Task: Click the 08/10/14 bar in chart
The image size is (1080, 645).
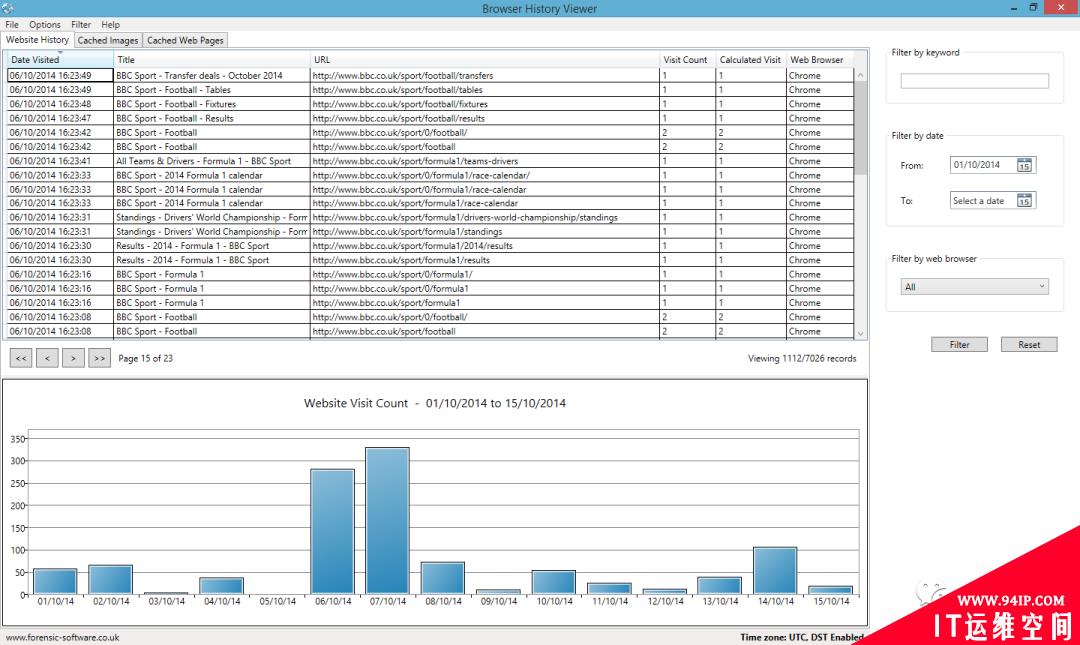Action: tap(443, 578)
